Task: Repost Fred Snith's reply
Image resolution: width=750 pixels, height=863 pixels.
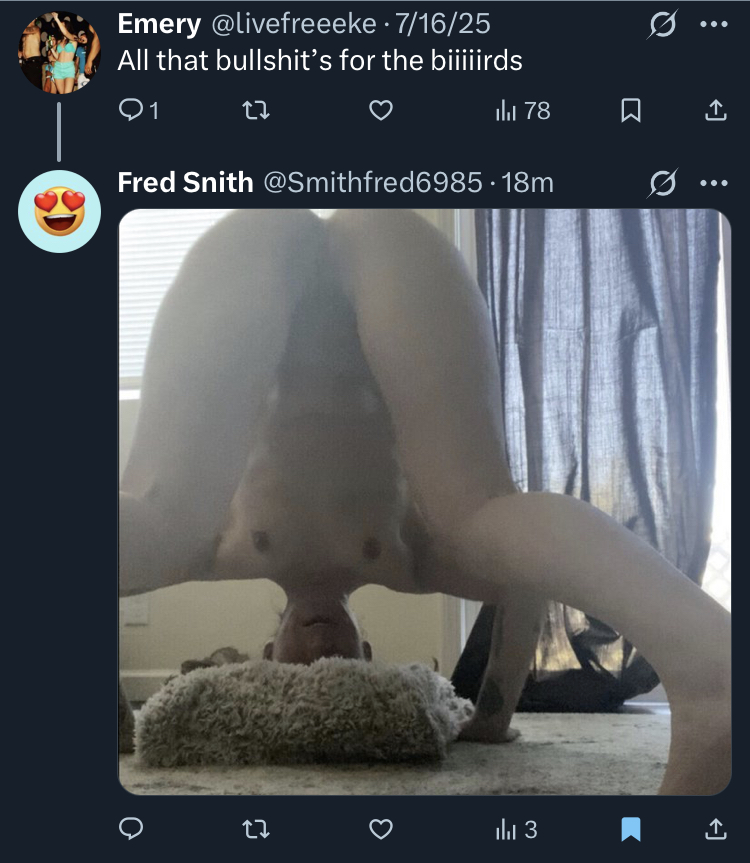Action: [x=256, y=829]
